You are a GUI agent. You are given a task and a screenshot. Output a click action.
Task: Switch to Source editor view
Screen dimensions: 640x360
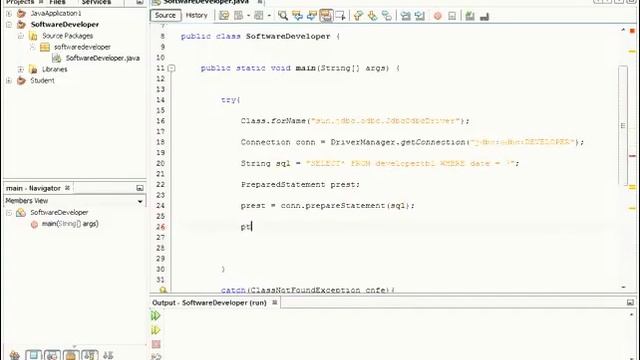pyautogui.click(x=165, y=16)
